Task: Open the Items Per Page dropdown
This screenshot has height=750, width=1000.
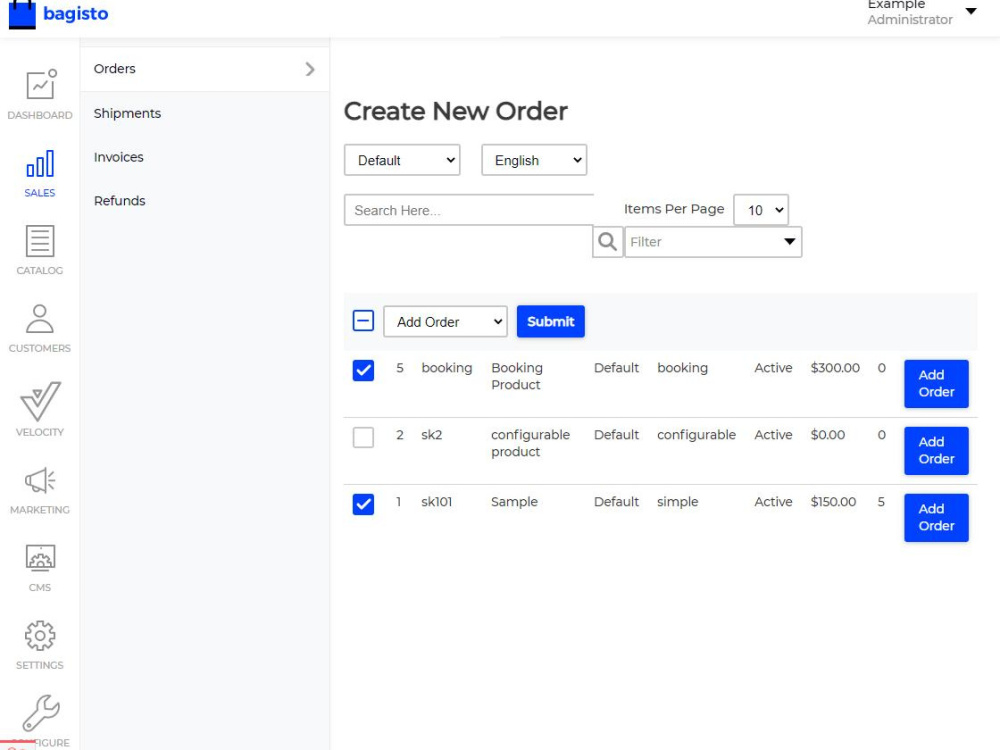Action: click(x=761, y=210)
